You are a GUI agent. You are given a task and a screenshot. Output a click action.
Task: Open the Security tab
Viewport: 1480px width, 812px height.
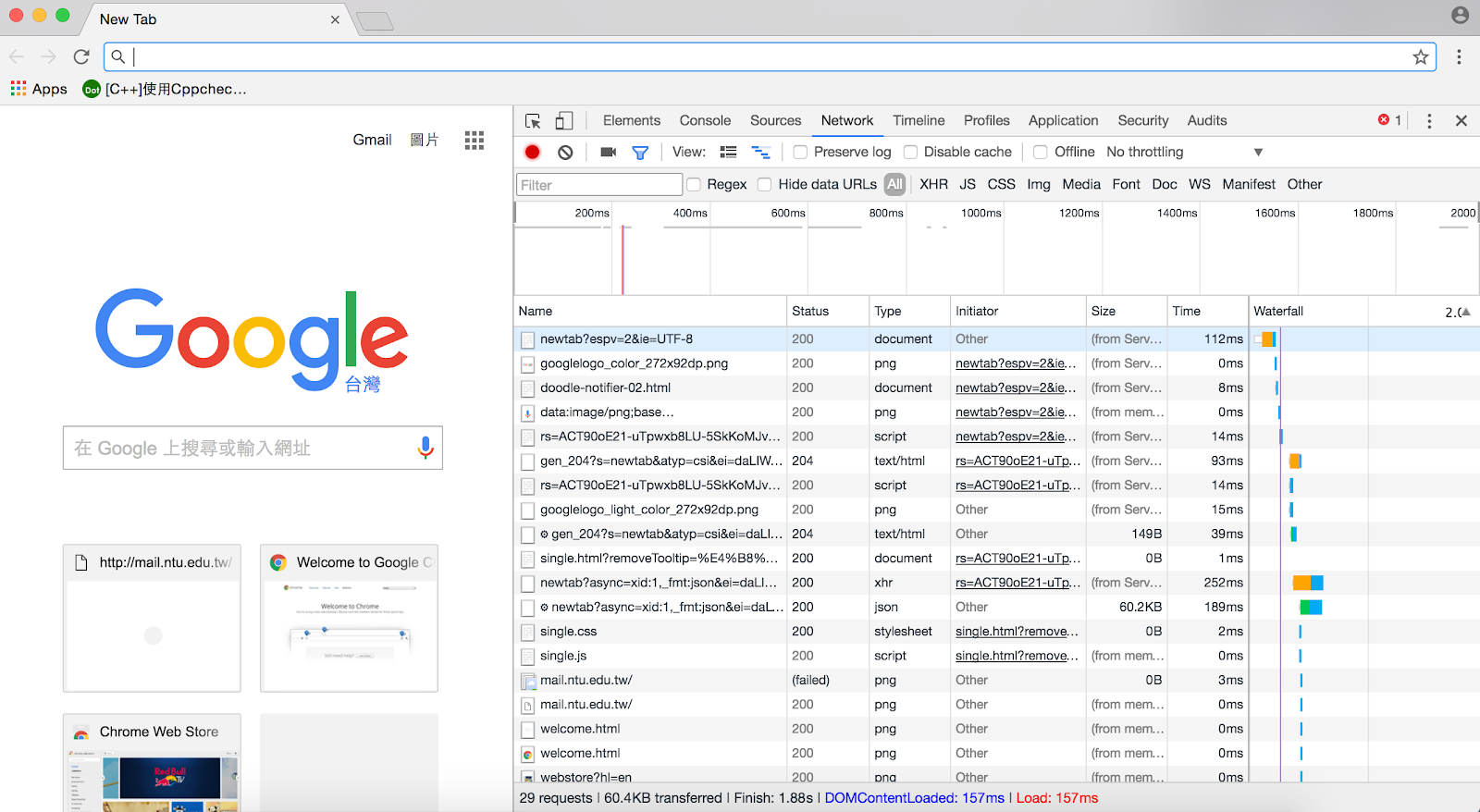coord(1143,121)
